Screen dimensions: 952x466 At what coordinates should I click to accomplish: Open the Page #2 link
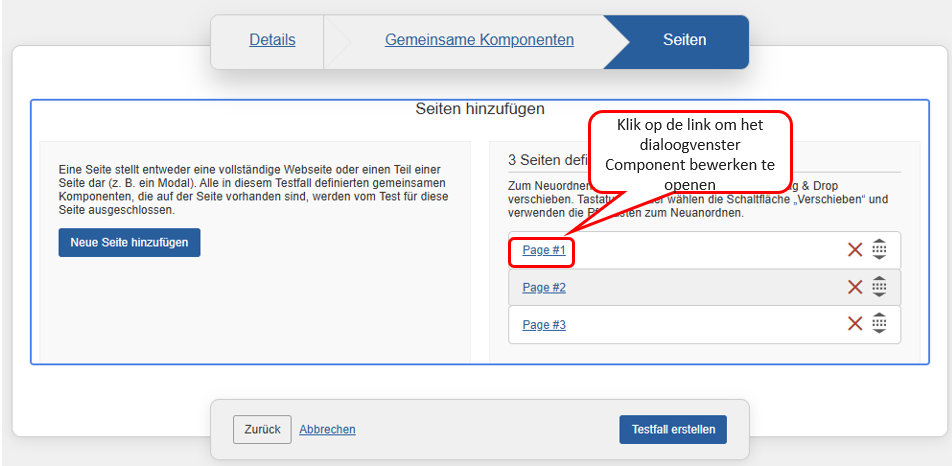544,288
